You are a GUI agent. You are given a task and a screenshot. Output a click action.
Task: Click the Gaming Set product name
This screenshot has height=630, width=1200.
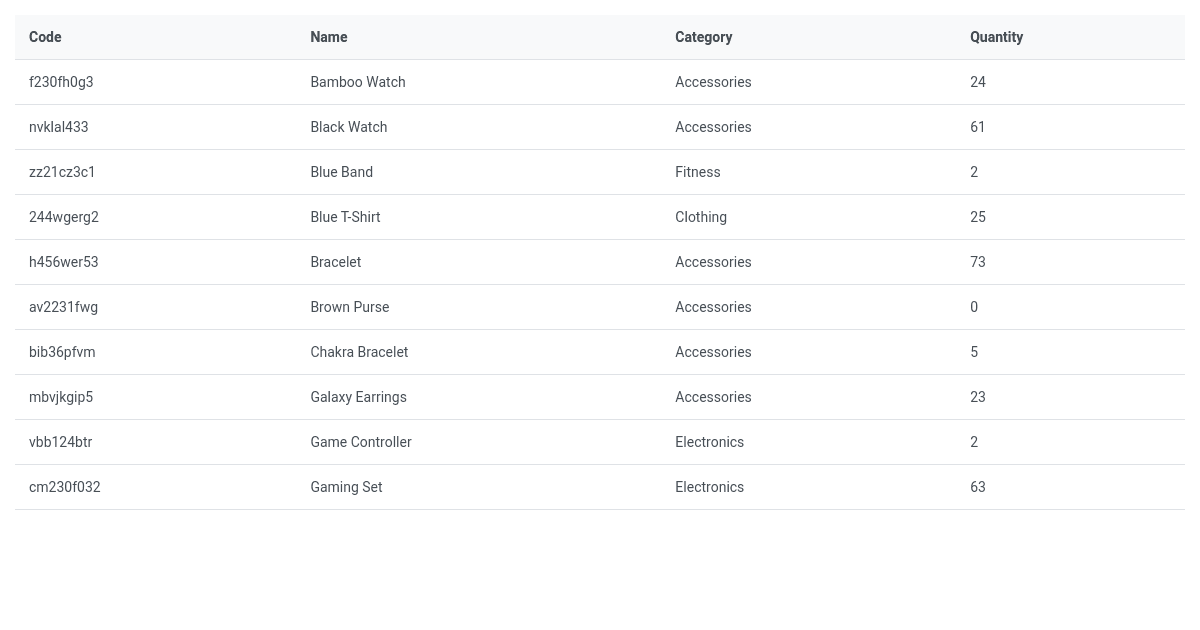tap(346, 487)
